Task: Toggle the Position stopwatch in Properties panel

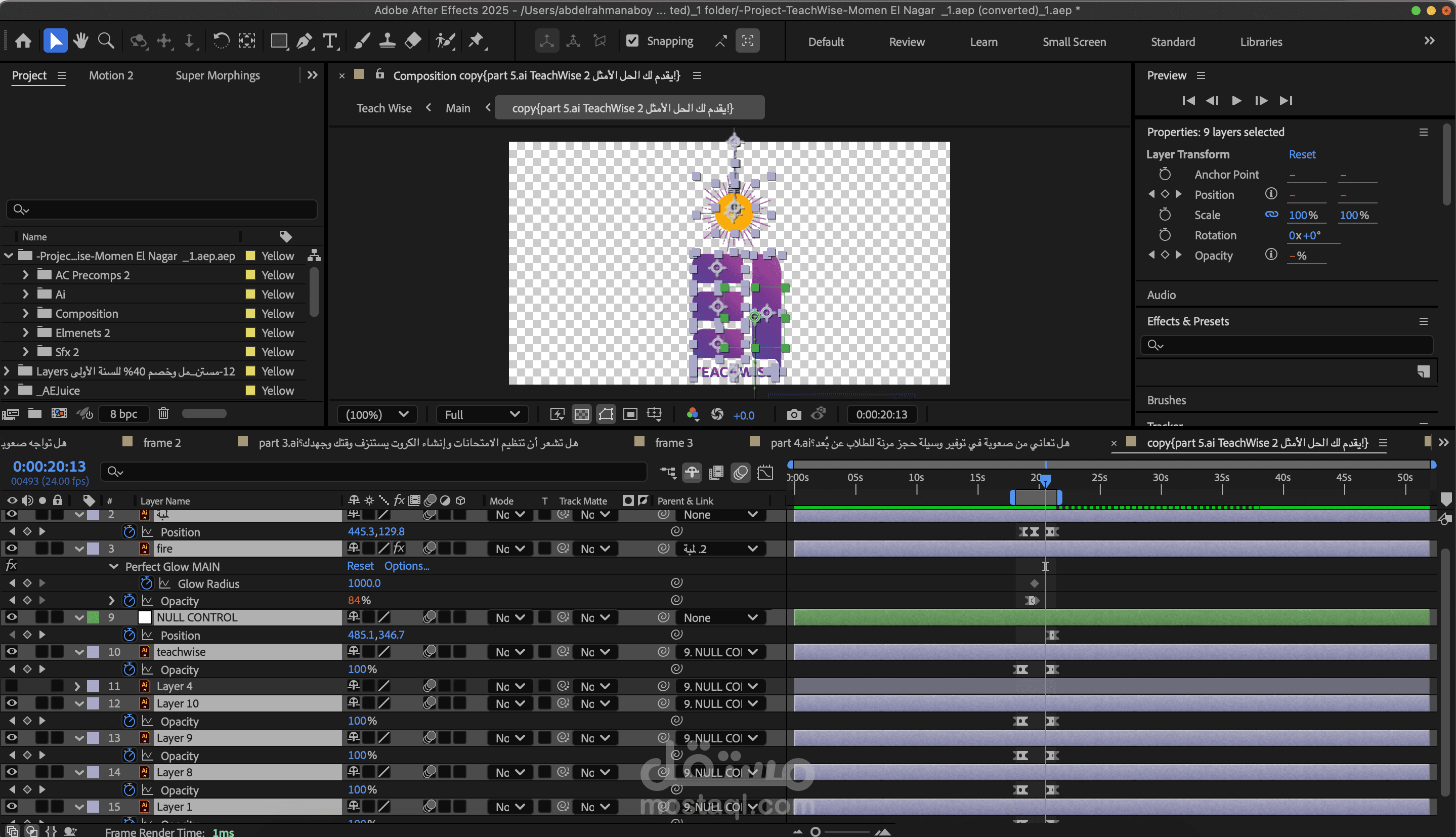Action: [x=1165, y=194]
